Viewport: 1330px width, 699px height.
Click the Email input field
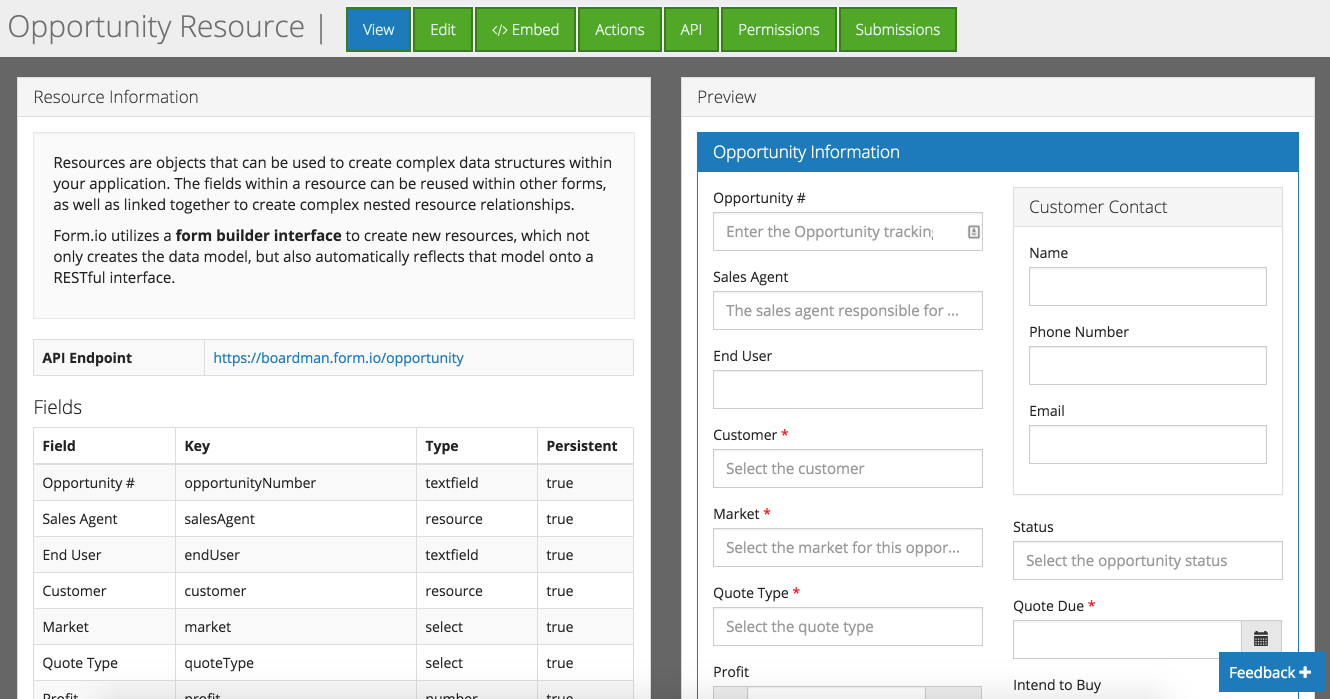[x=1147, y=445]
